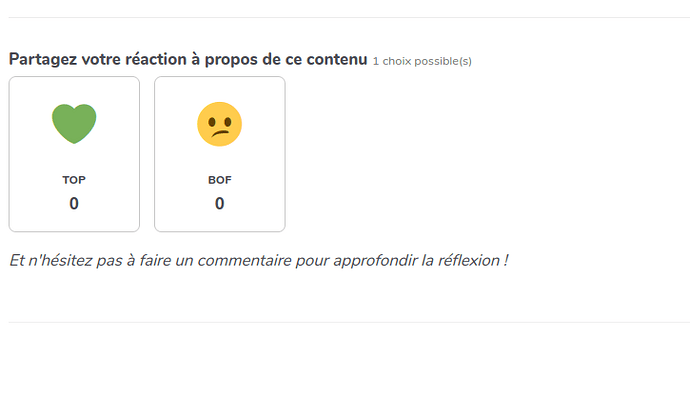Viewport: 690px width, 396px height.
Task: Select the BOF reaction label
Action: 220,180
